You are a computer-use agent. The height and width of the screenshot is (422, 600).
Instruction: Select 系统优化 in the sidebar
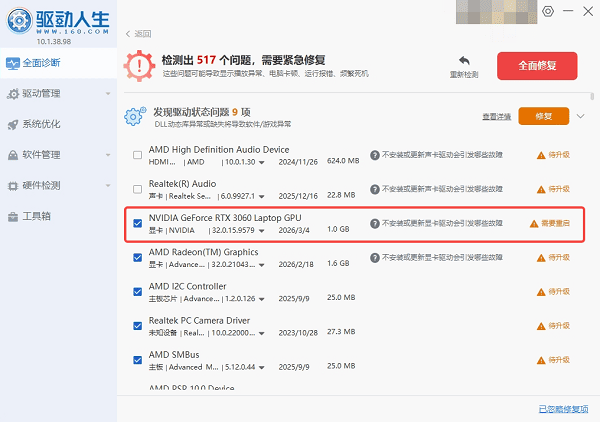coord(39,125)
